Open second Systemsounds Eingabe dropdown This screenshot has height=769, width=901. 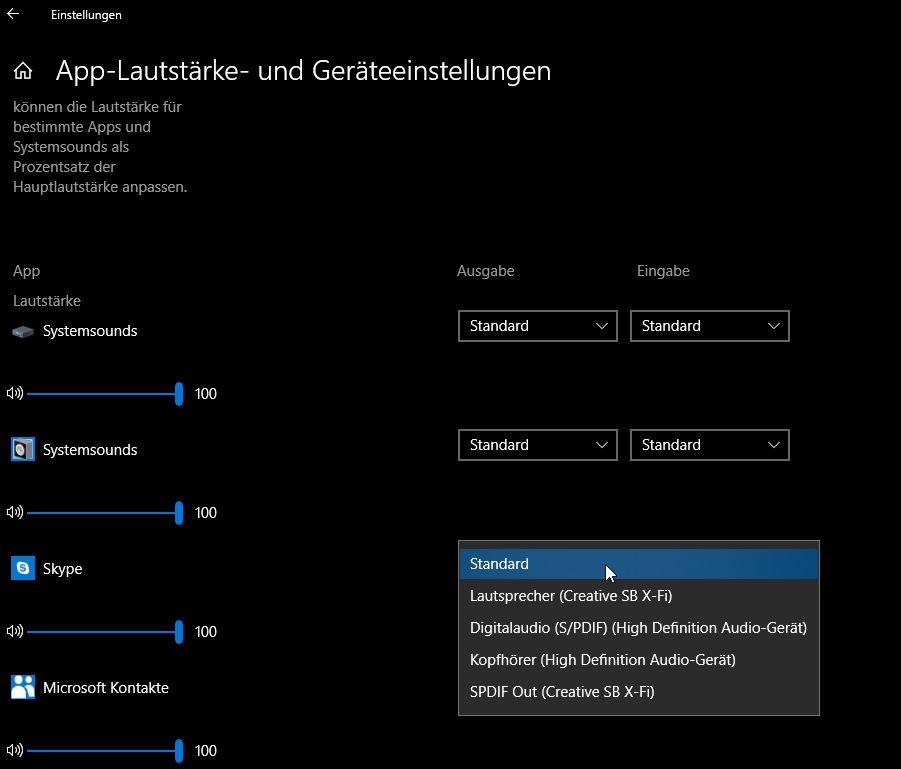click(710, 445)
